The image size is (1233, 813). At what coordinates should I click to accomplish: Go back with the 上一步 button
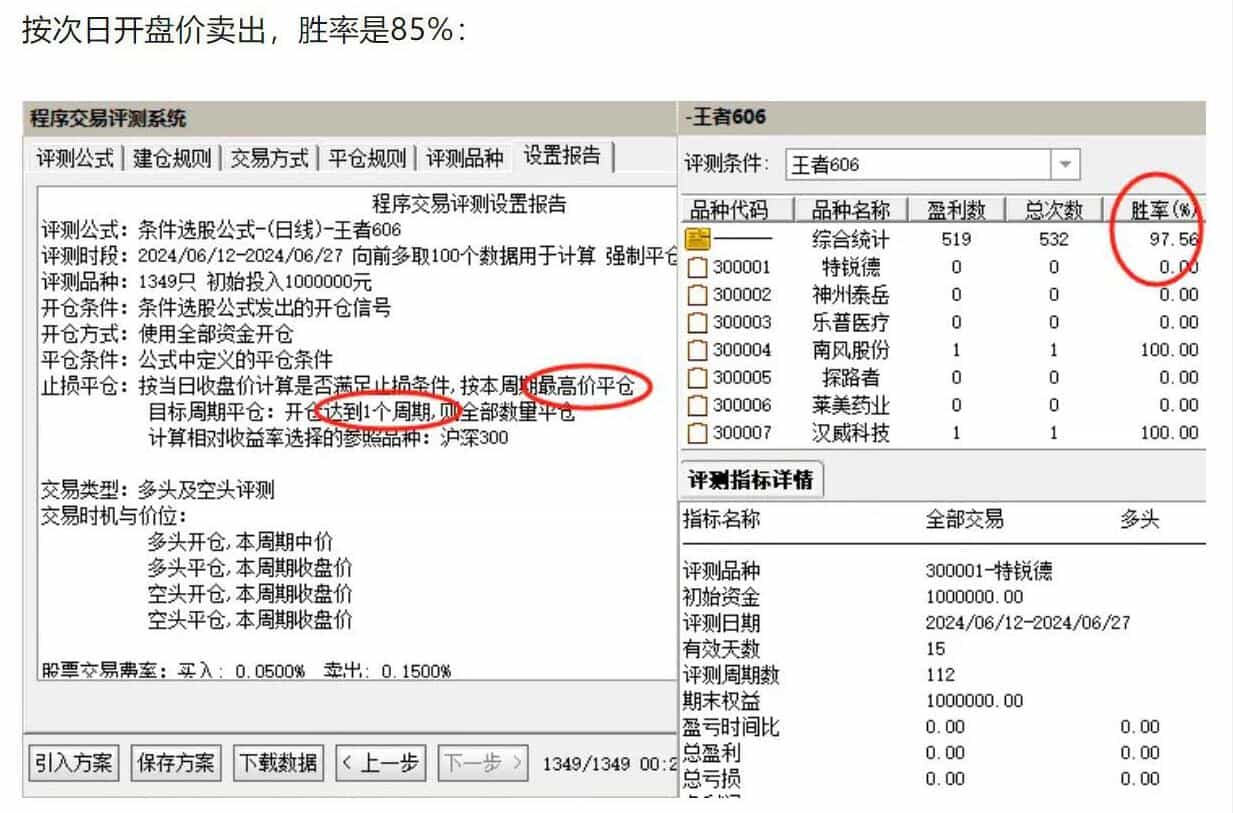381,763
